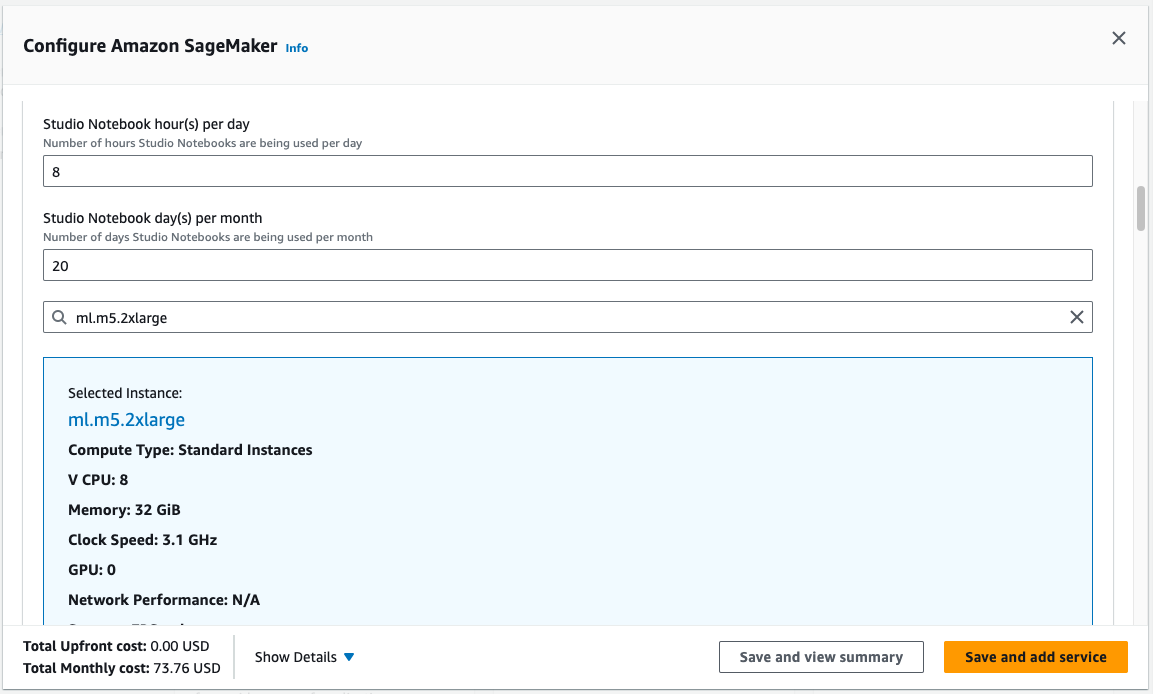Click the magnifier icon in instance search

coord(59,317)
